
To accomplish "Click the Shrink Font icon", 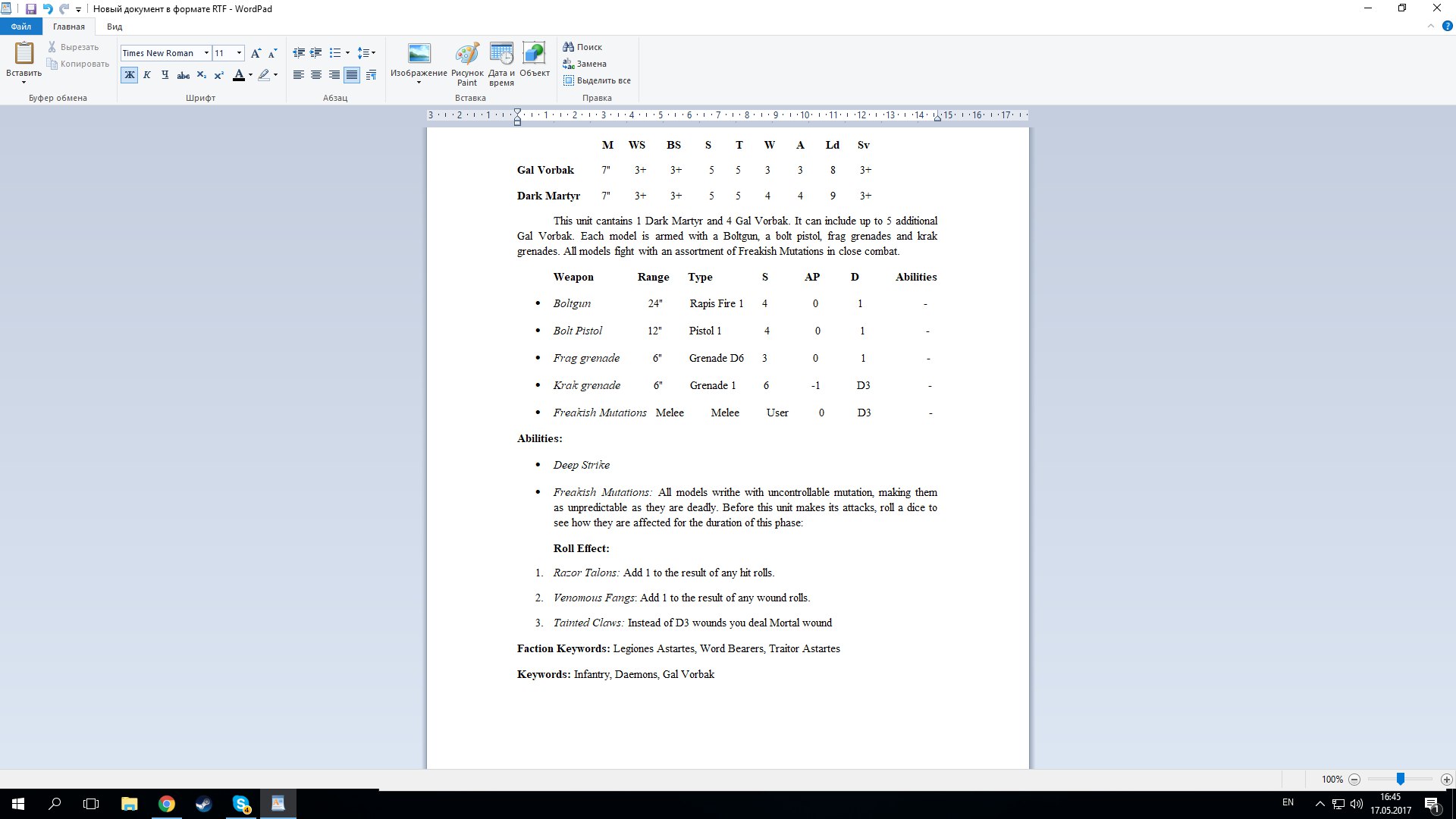I will 273,53.
